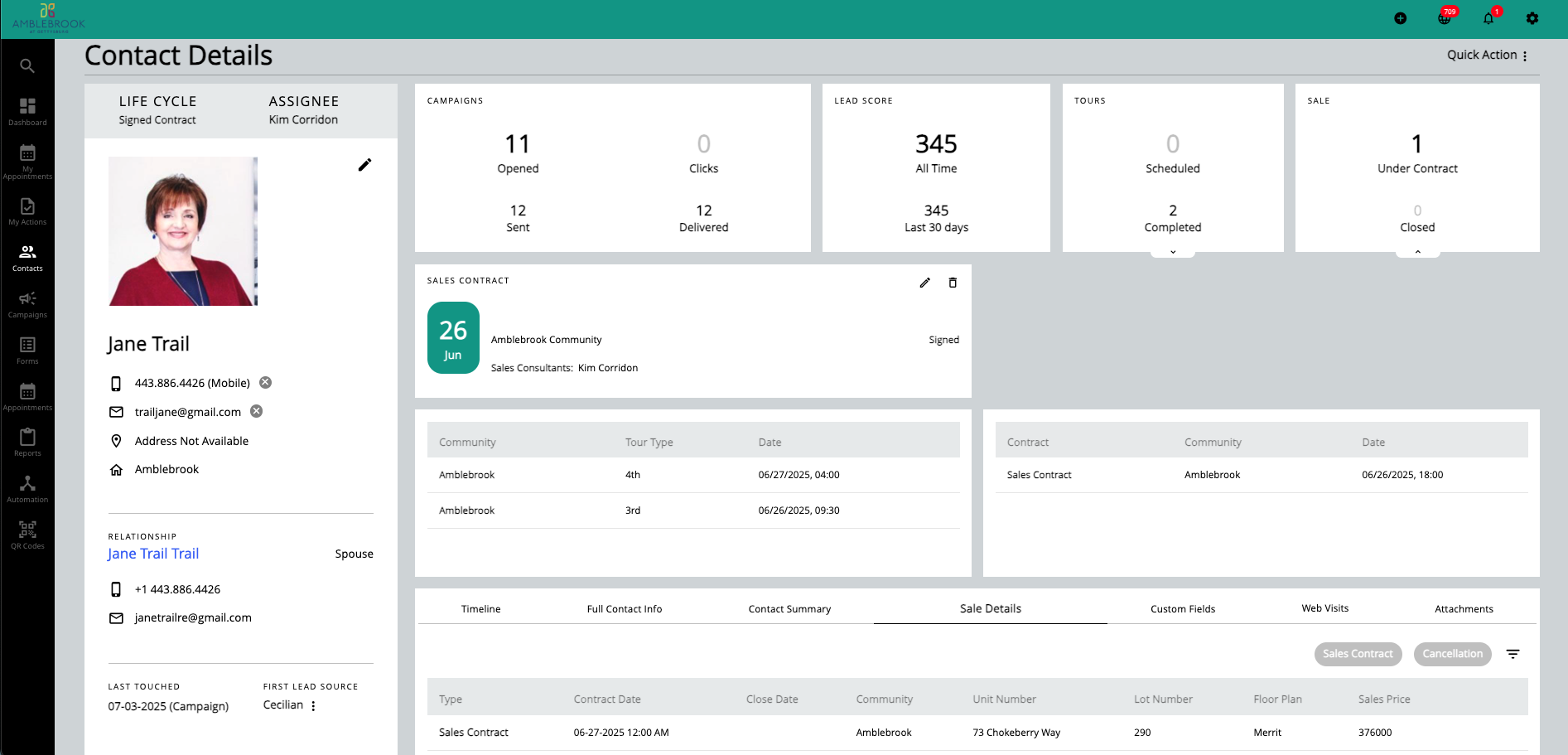Switch to Web Visits tab
The image size is (1568, 755).
point(1325,608)
